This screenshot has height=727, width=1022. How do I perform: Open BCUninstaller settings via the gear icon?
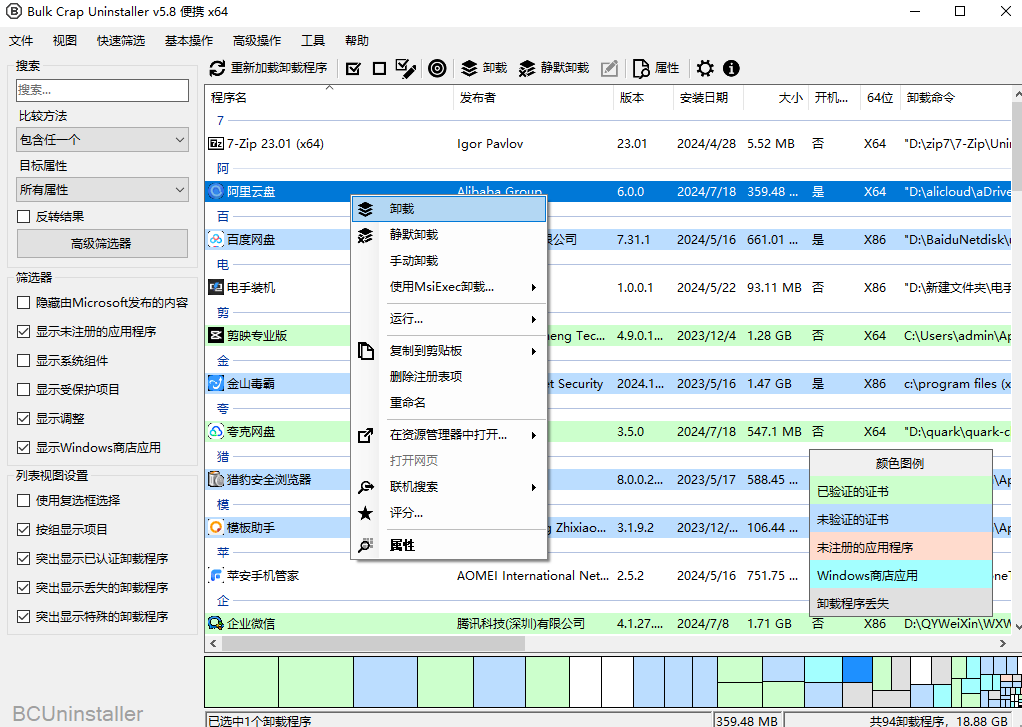705,69
